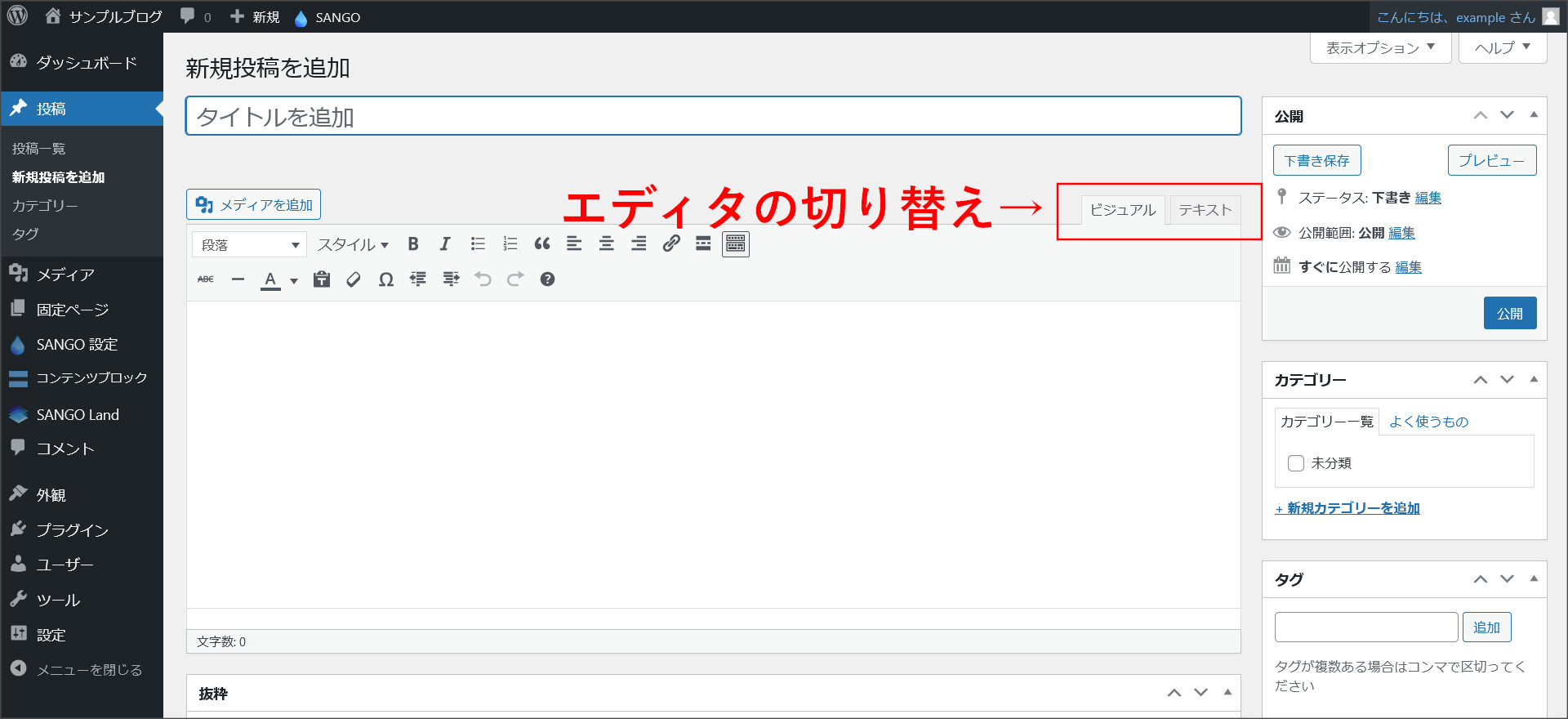
Task: Toggle the toolbar toggle (kitchen sink) button
Action: point(736,243)
